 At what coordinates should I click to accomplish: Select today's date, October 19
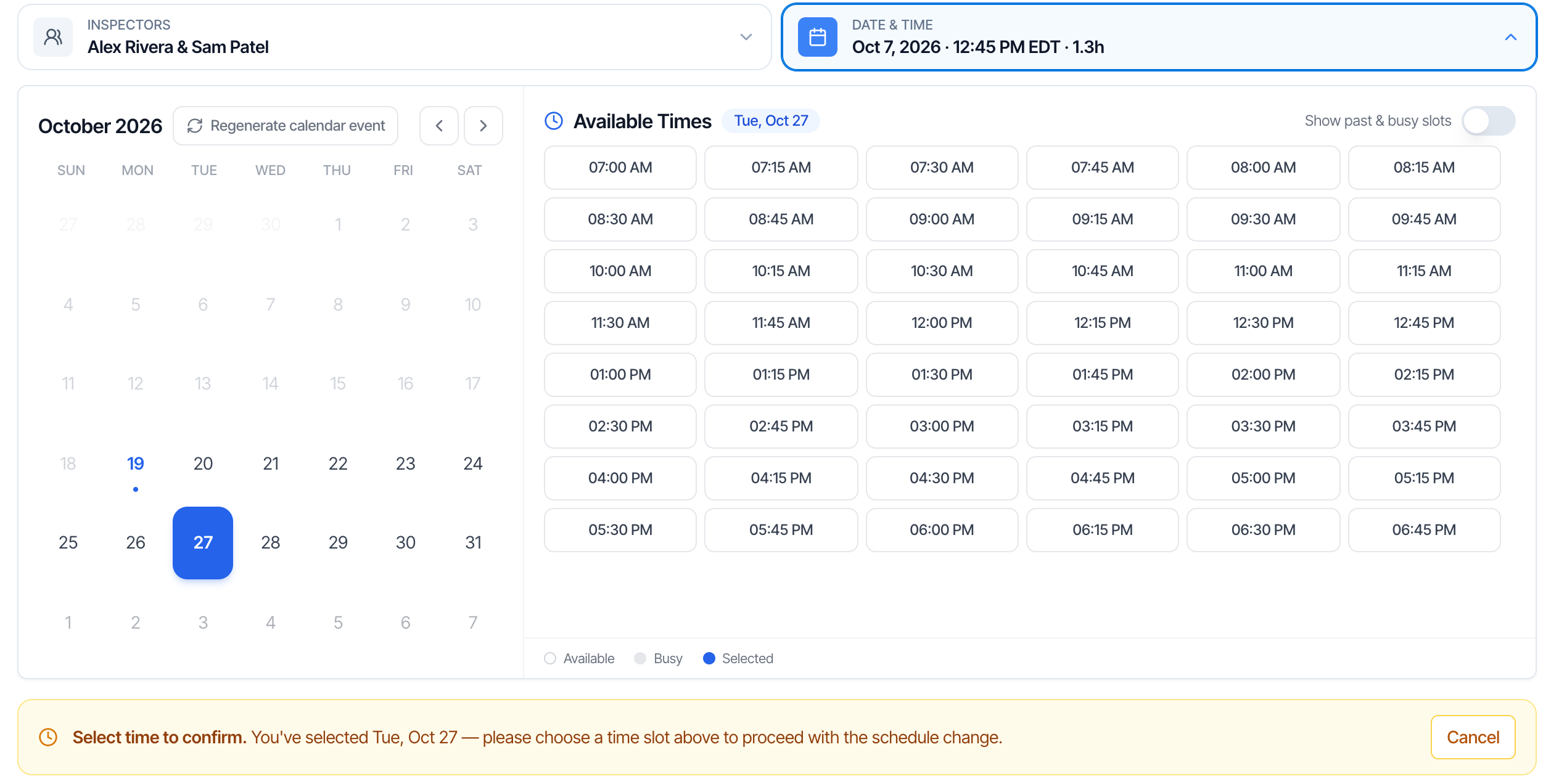click(136, 463)
